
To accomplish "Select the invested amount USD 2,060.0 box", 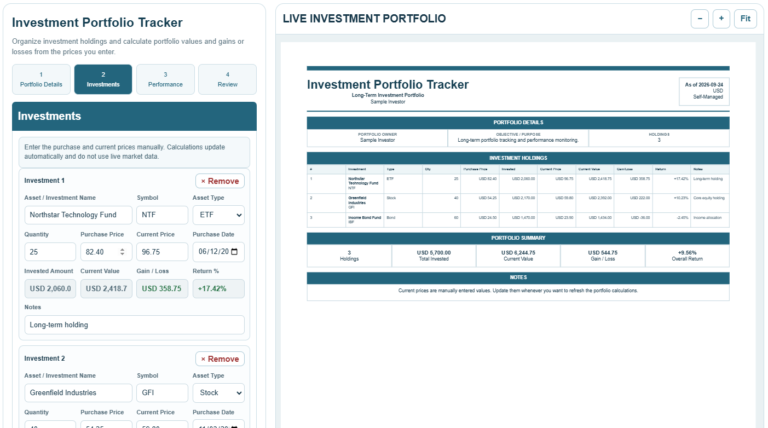I will tap(50, 288).
